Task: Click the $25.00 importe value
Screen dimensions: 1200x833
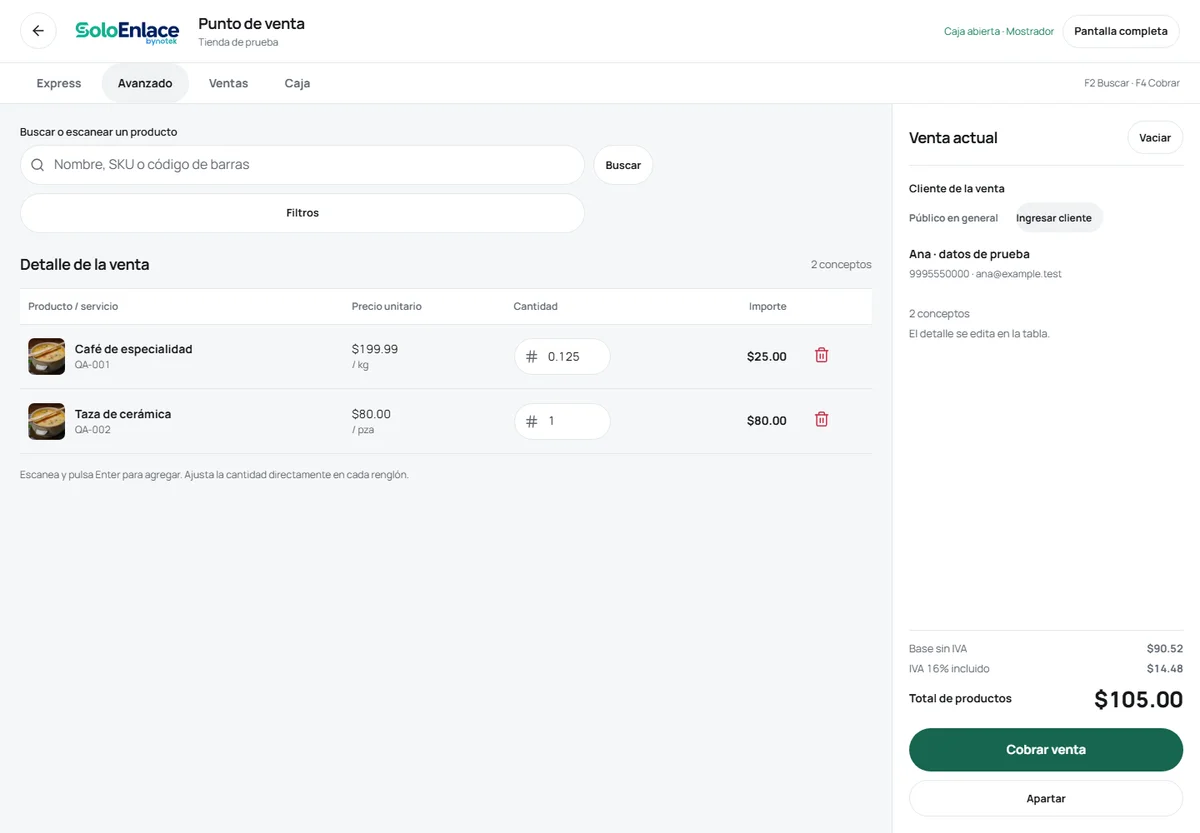Action: click(x=767, y=357)
